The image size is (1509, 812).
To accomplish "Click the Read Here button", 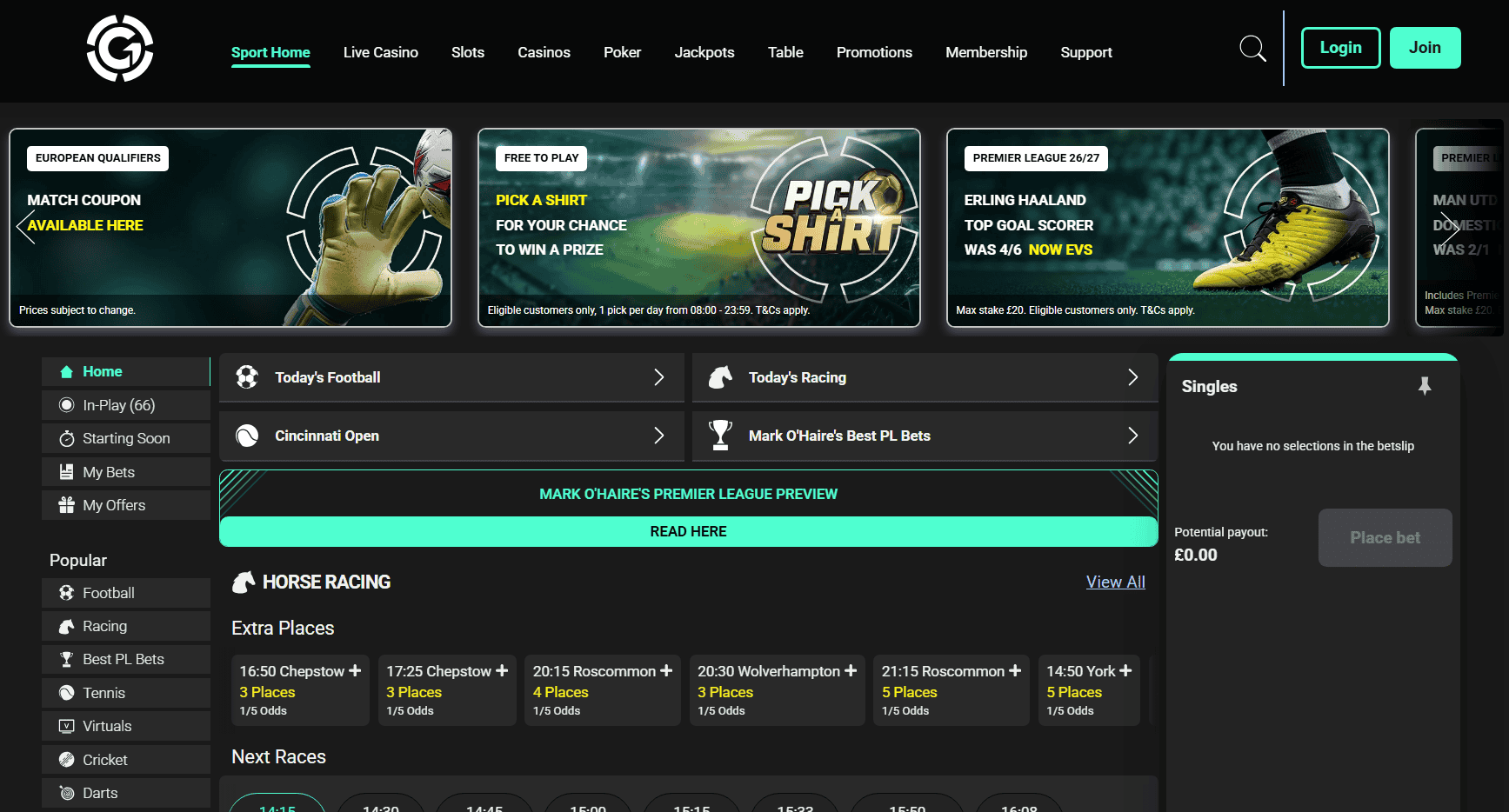I will [x=689, y=531].
